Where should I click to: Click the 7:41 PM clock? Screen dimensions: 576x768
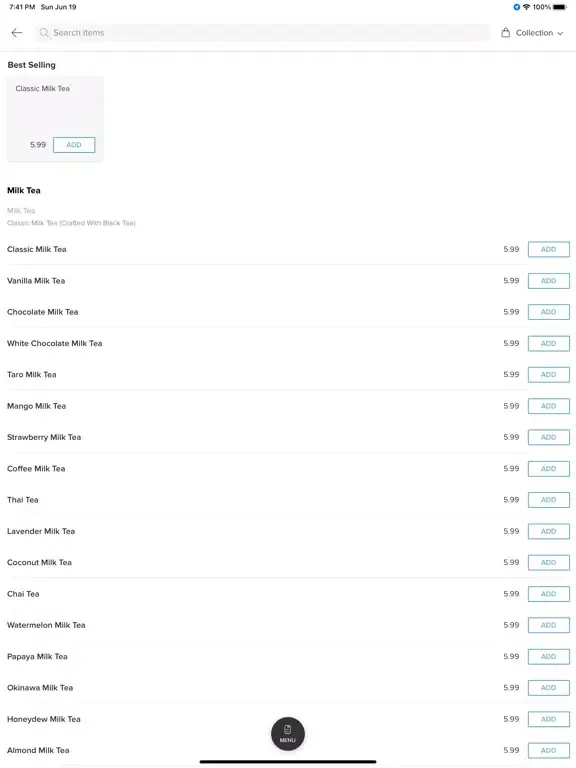pos(22,7)
